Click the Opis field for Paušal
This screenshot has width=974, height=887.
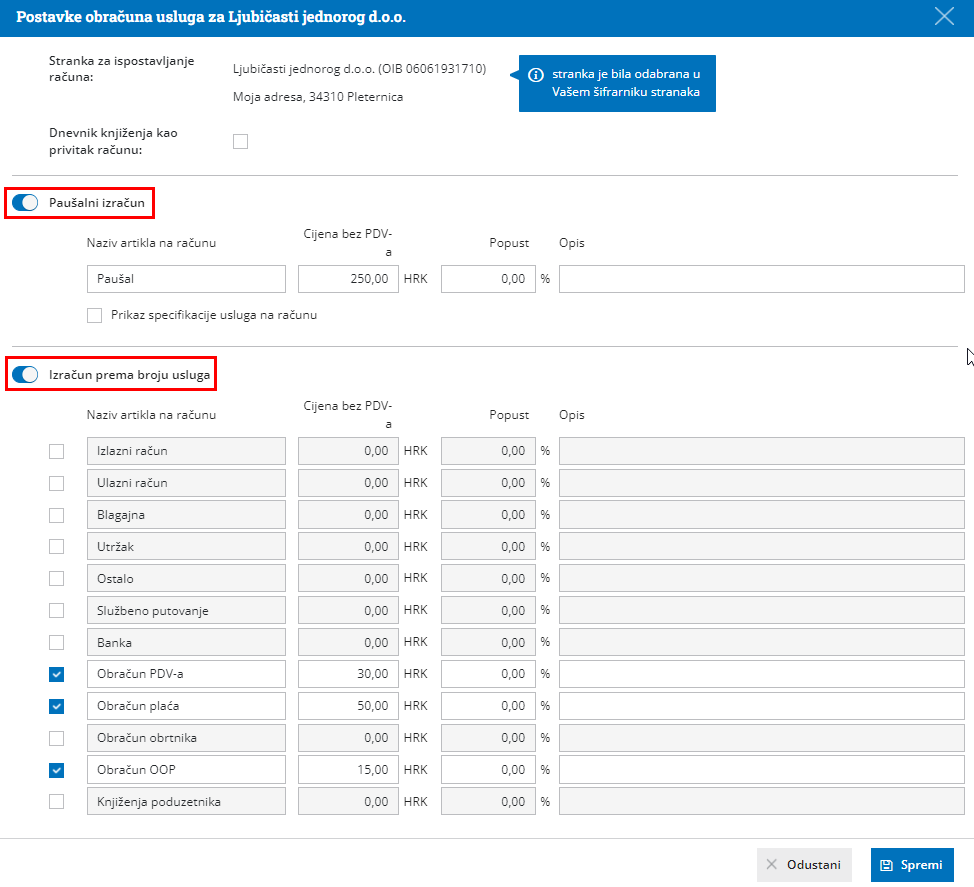(761, 279)
